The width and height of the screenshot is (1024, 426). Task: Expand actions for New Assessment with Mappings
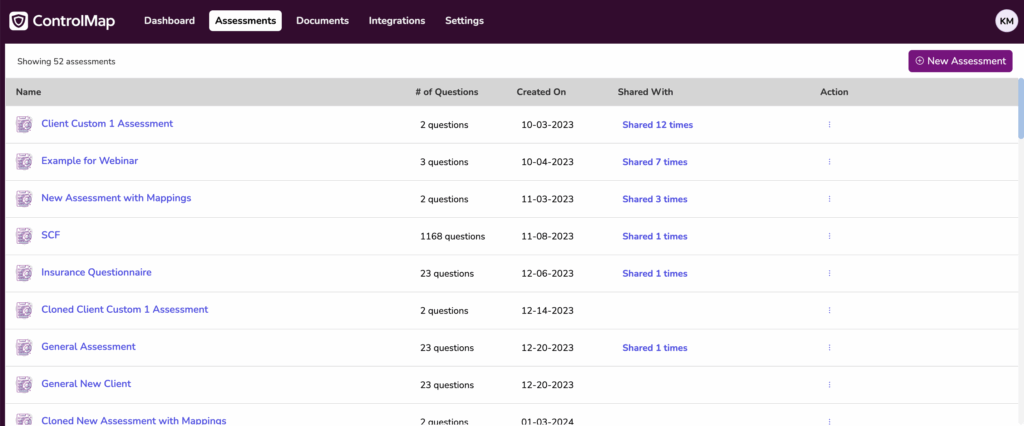829,199
